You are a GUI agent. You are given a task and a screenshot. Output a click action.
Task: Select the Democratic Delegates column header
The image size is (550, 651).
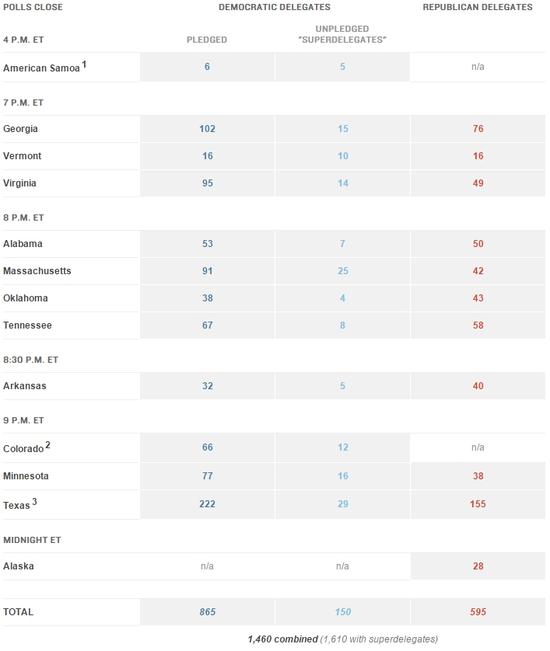click(x=274, y=7)
